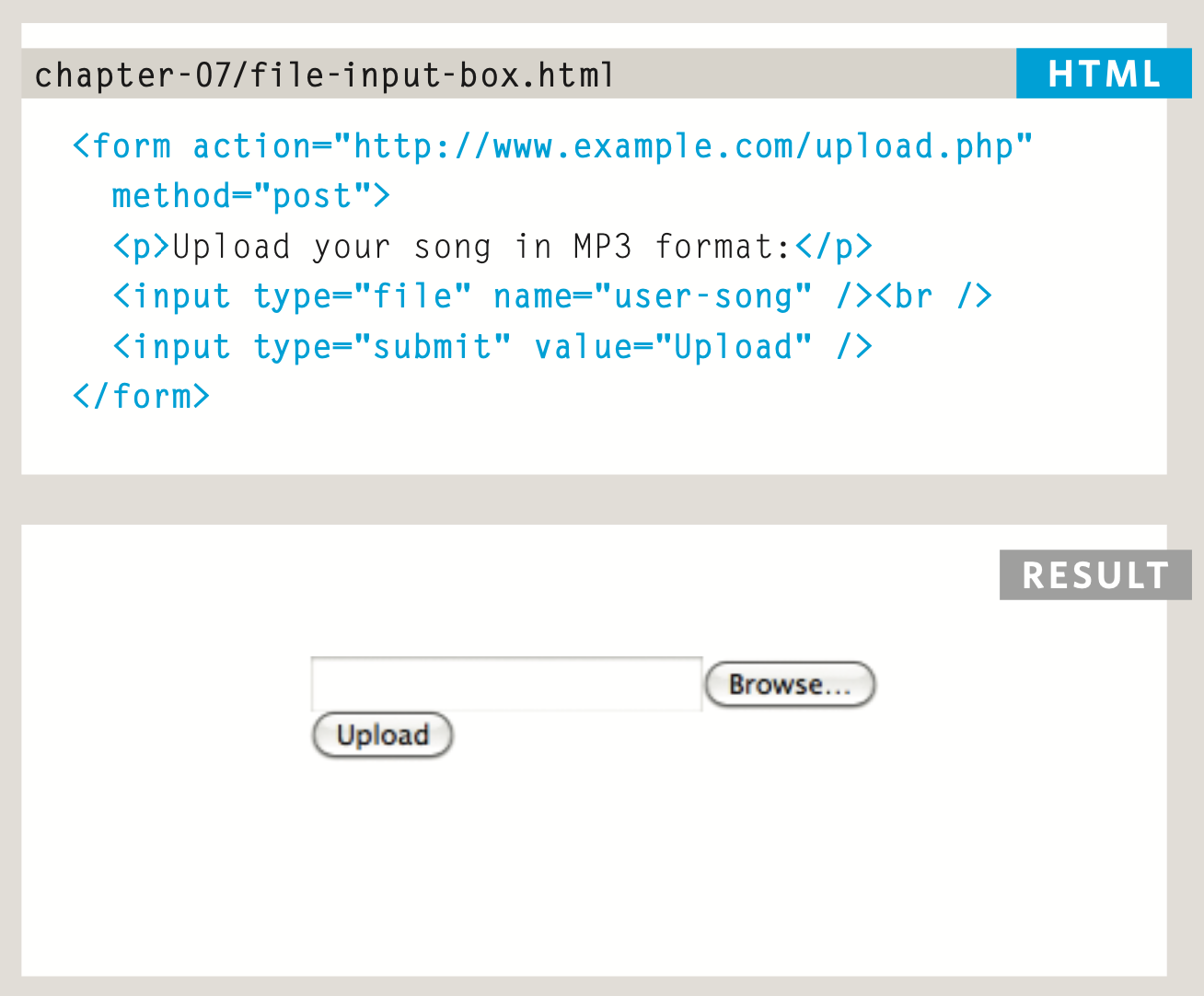Click the blue HTML label tab
Viewport: 1204px width, 996px height.
coord(1104,74)
